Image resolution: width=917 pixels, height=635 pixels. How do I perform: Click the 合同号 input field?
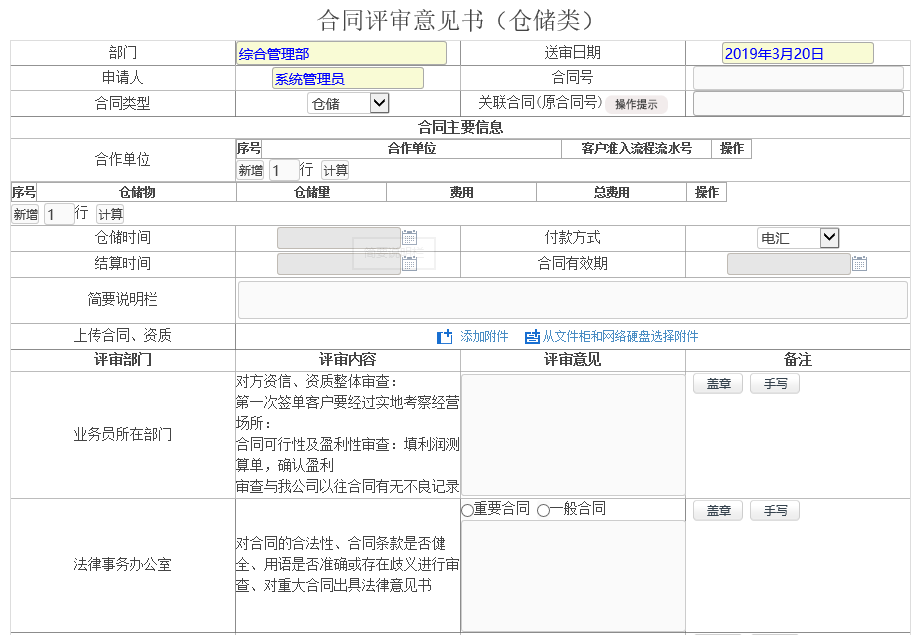coord(798,78)
